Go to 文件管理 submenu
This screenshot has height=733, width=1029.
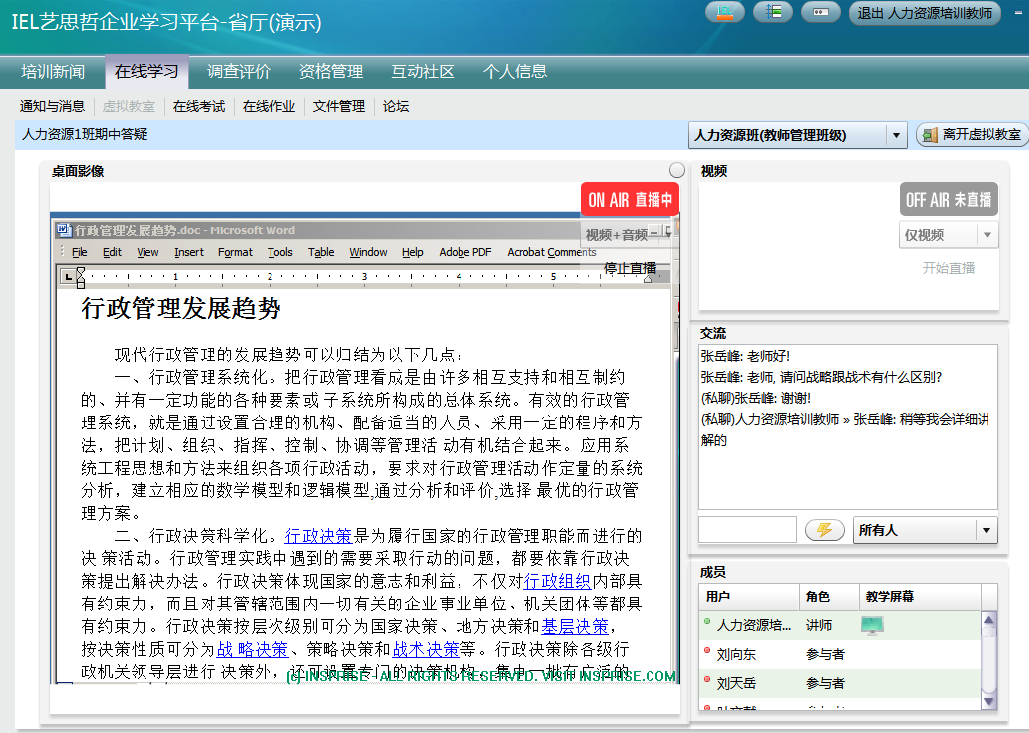coord(339,106)
